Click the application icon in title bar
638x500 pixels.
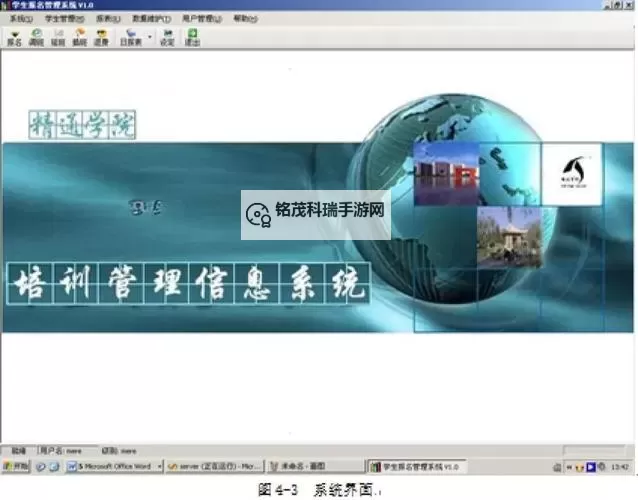pyautogui.click(x=4, y=5)
